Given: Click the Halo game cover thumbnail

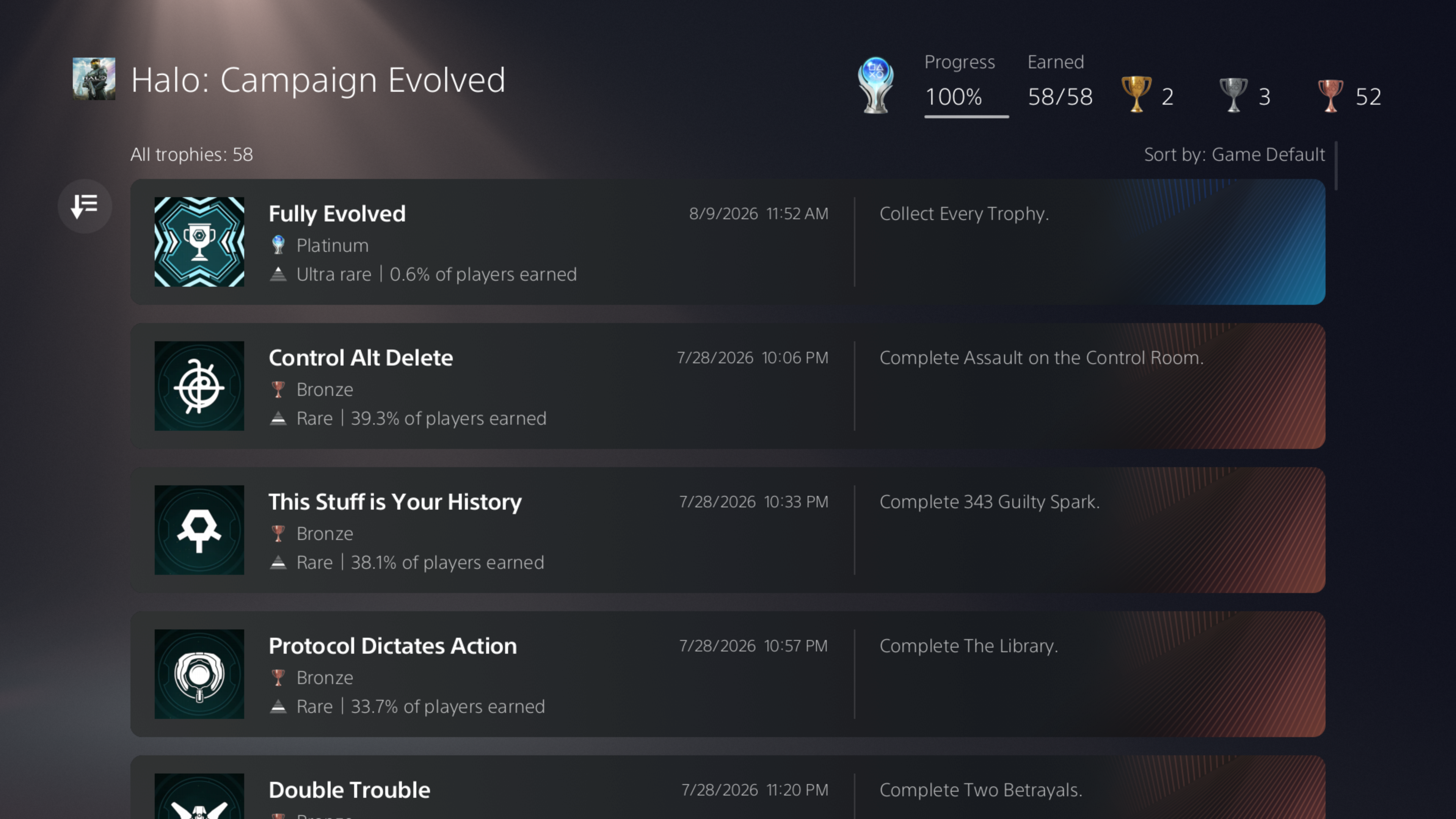Looking at the screenshot, I should [x=94, y=78].
